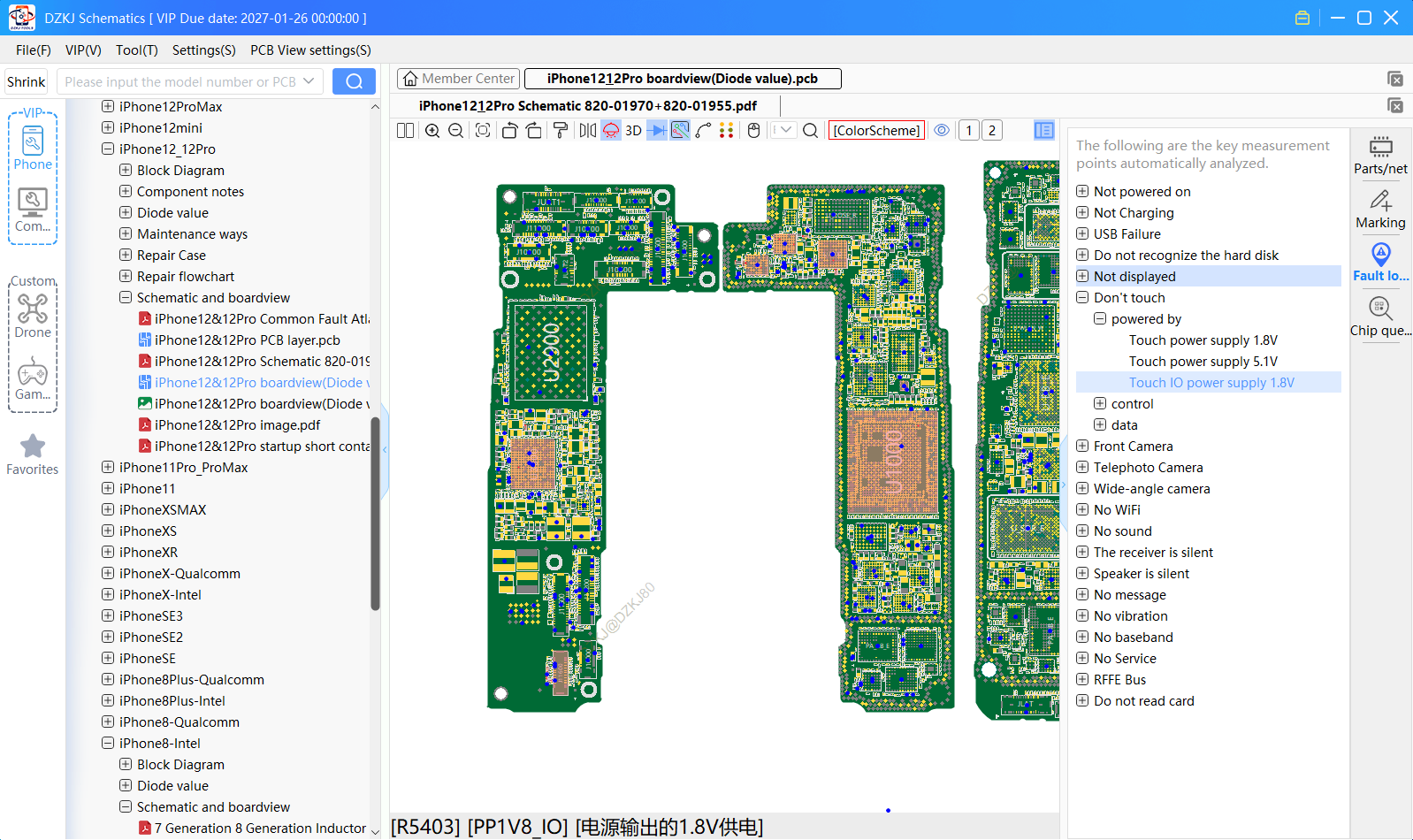Select the Phone category in sidebar
1413x840 pixels.
point(33,148)
